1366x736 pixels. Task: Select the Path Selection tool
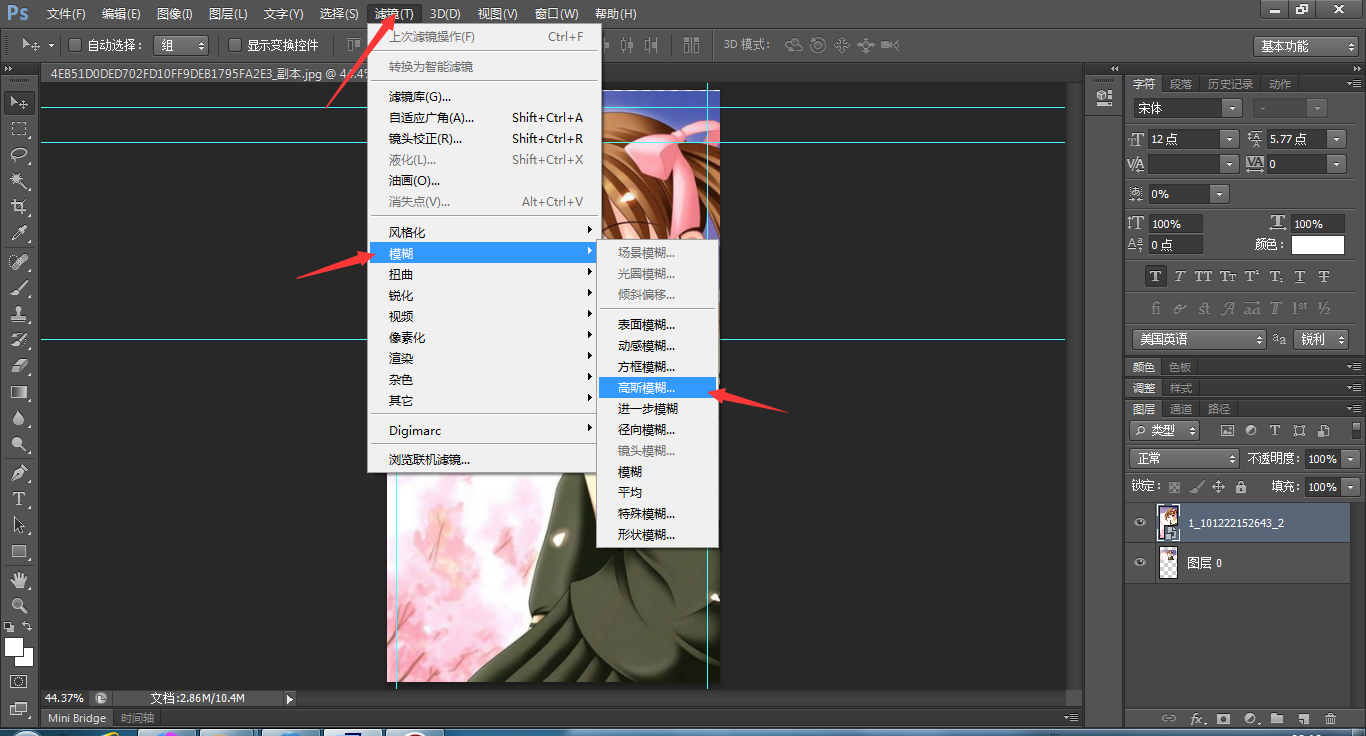[x=19, y=525]
